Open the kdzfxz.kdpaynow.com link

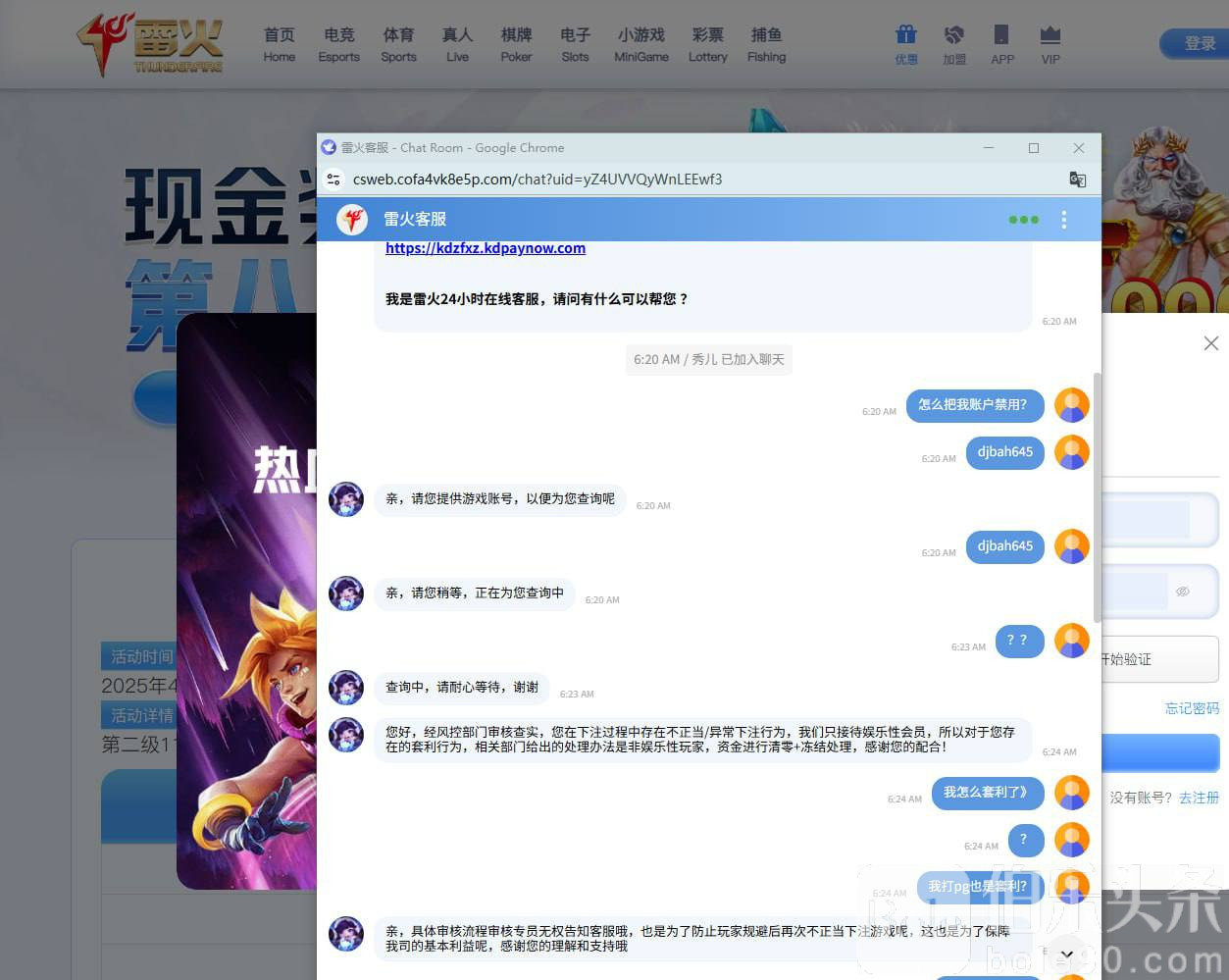pos(486,248)
